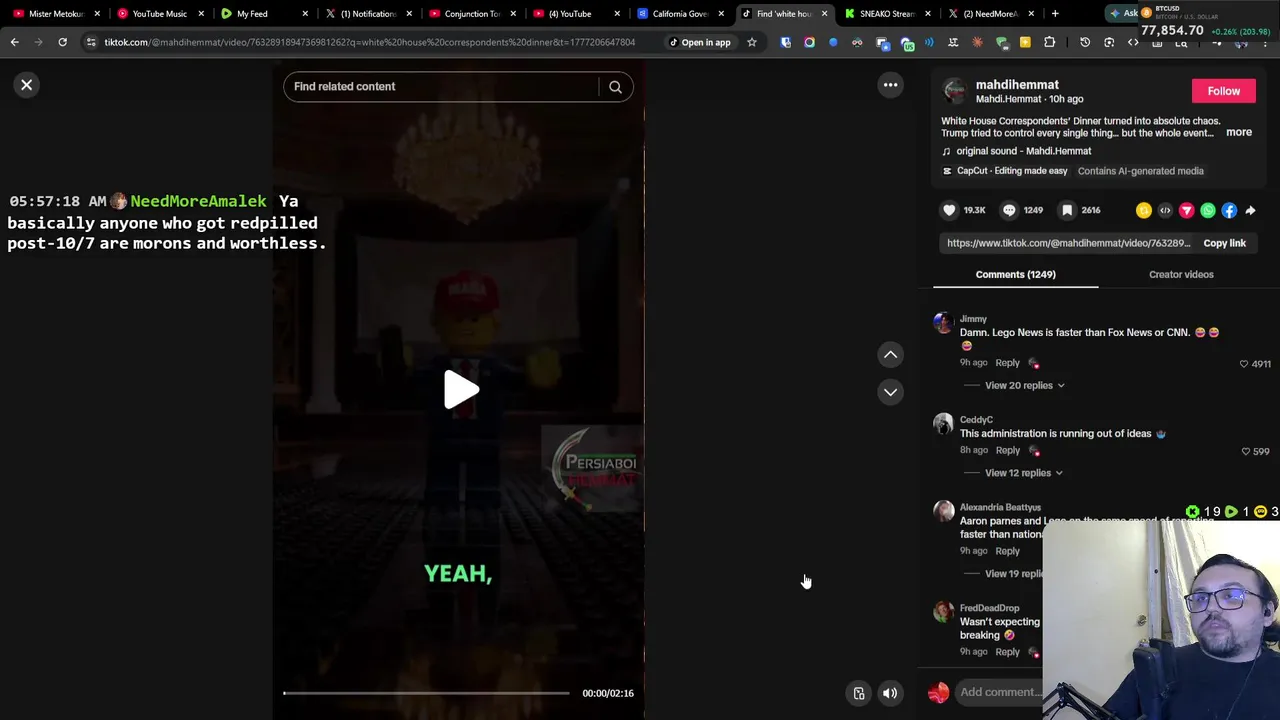Switch to the SNEAKO Stream tab
1280x720 pixels.
[887, 14]
